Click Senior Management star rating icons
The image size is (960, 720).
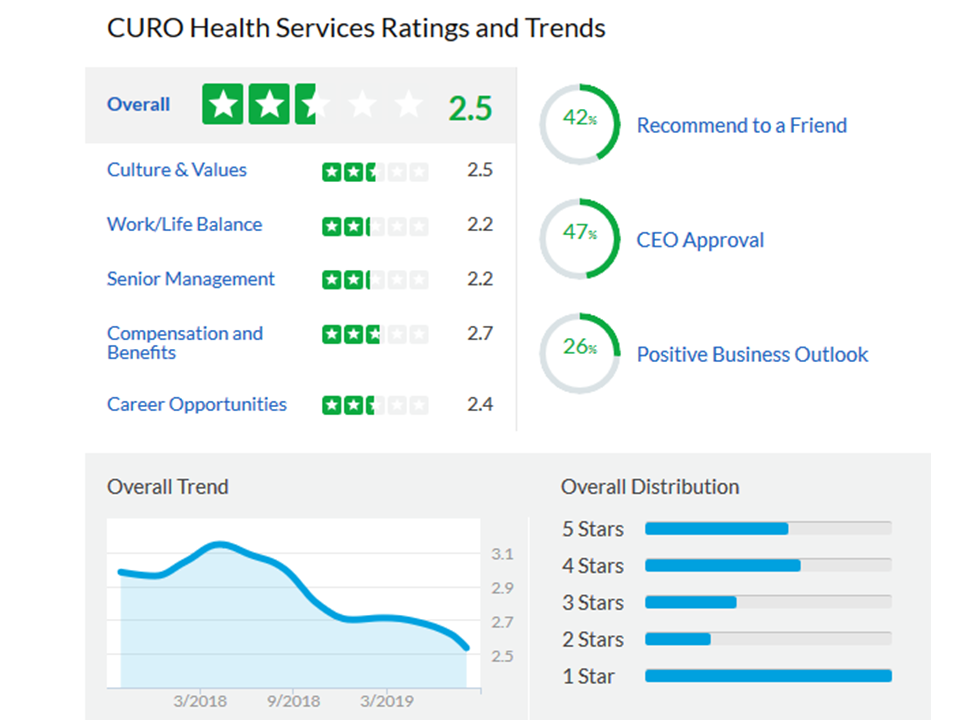click(375, 280)
